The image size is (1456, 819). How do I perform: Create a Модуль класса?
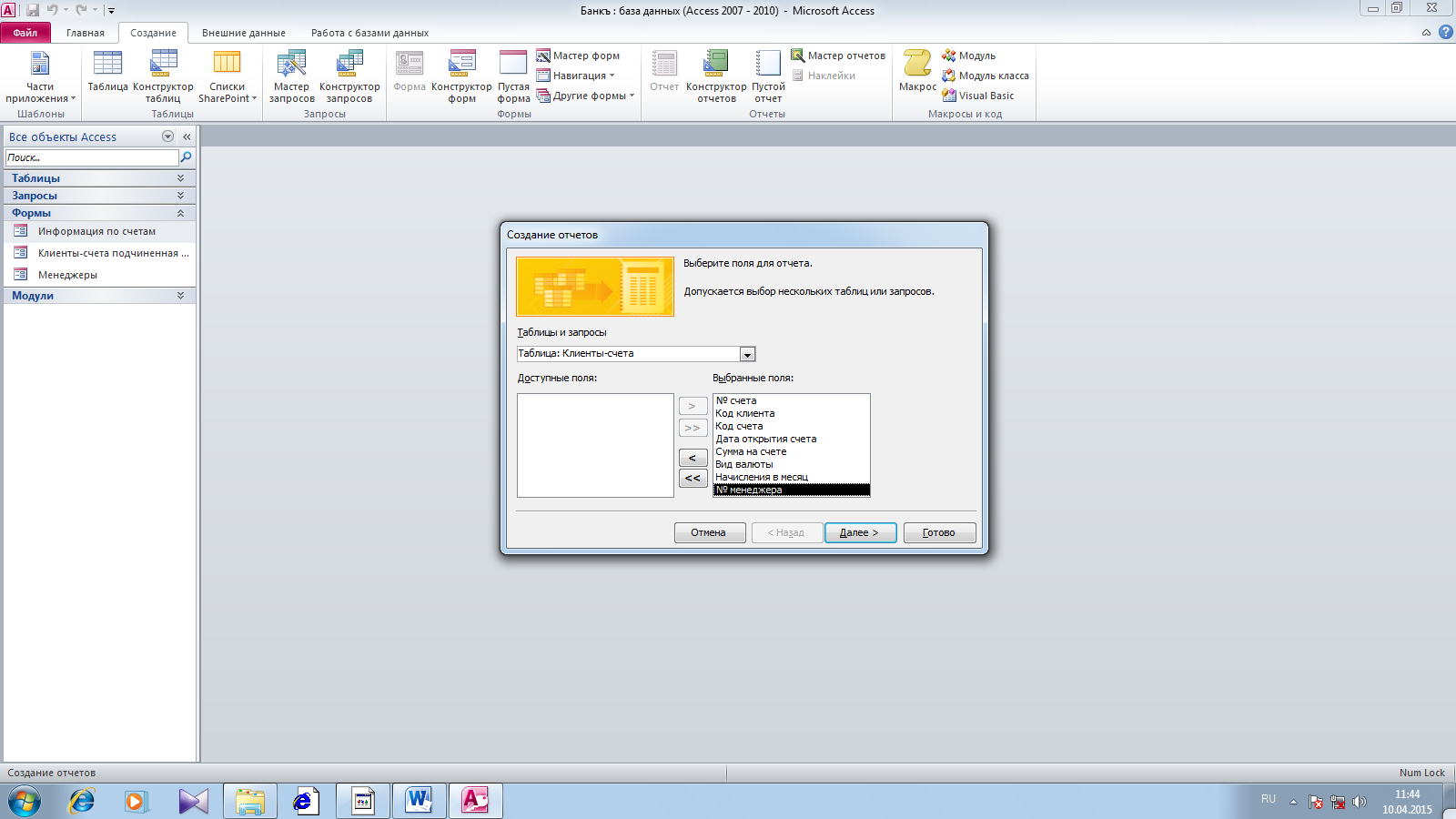(x=986, y=76)
